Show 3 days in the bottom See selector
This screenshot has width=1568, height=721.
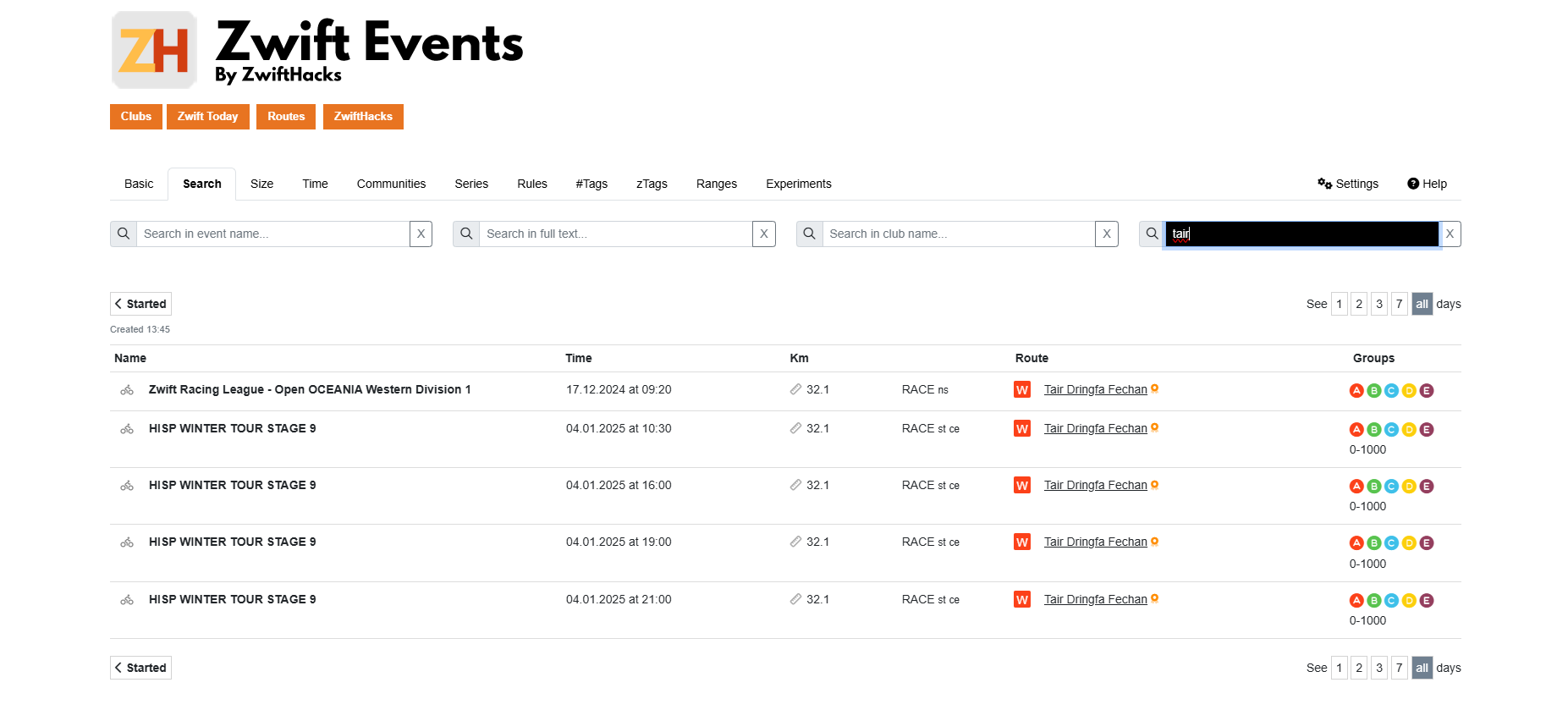point(1379,668)
